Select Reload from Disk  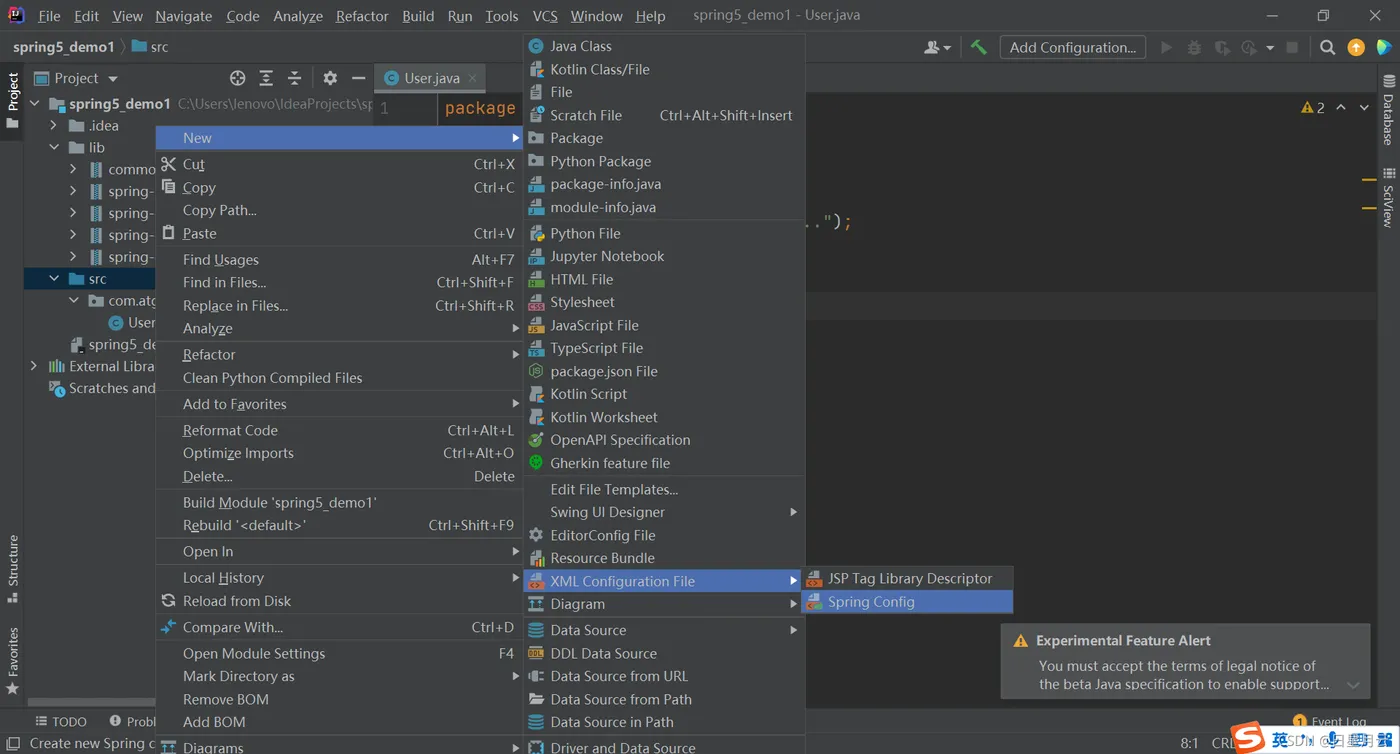point(340,601)
